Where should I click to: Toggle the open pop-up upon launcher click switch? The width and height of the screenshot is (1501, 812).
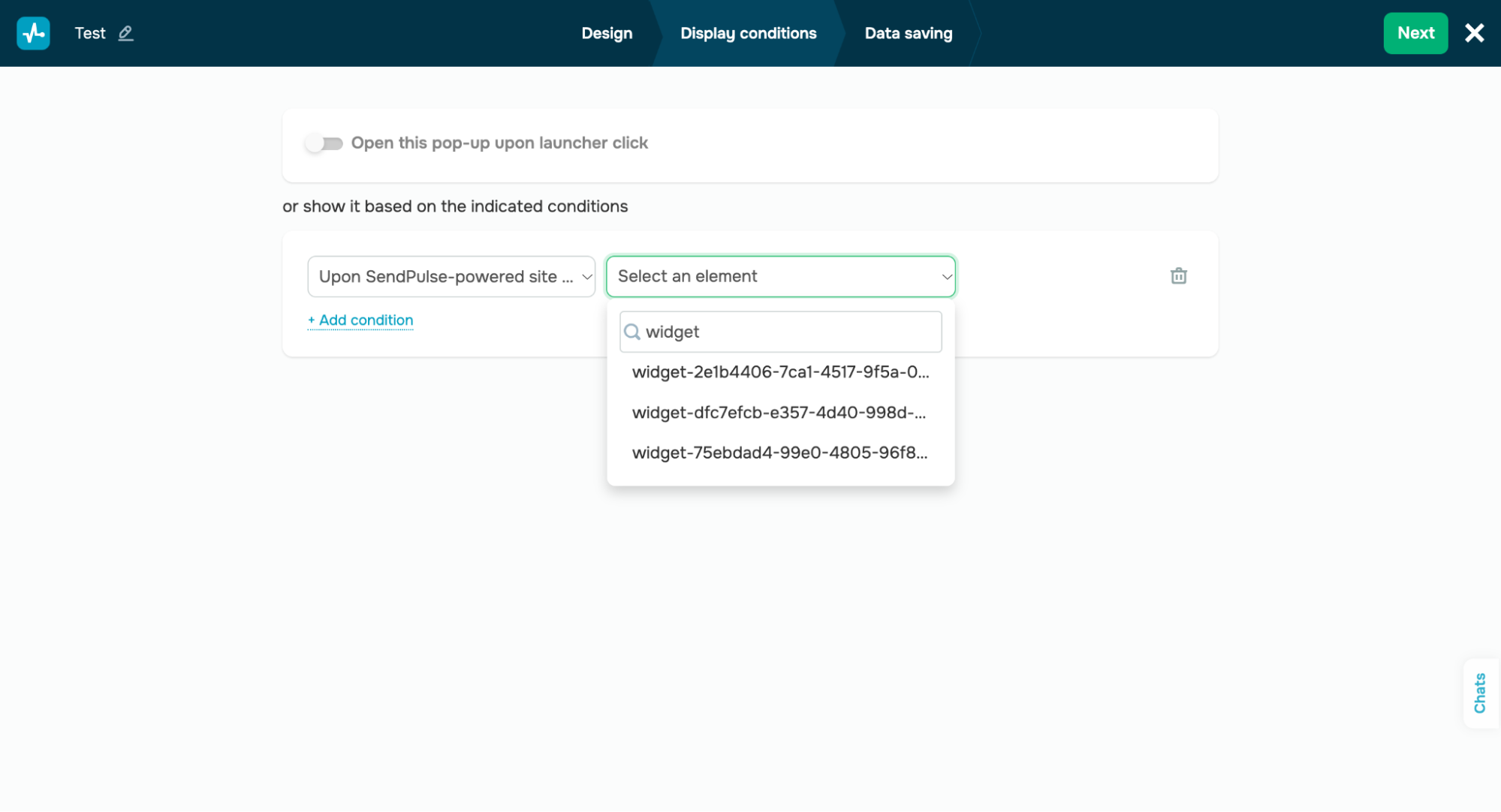[324, 143]
